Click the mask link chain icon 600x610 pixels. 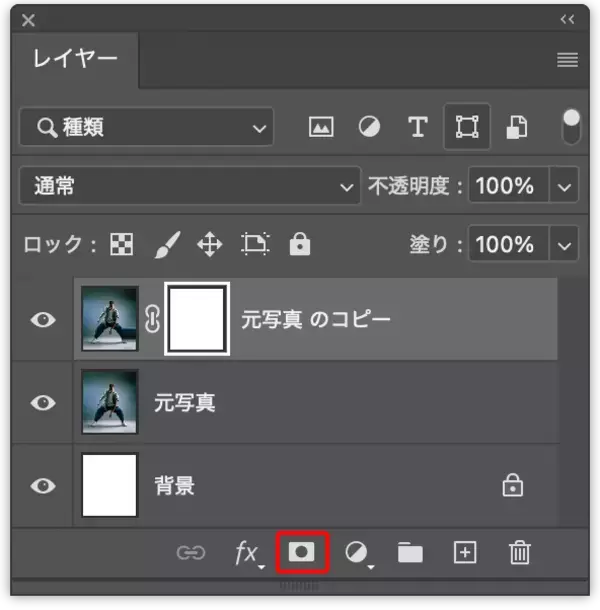point(152,319)
